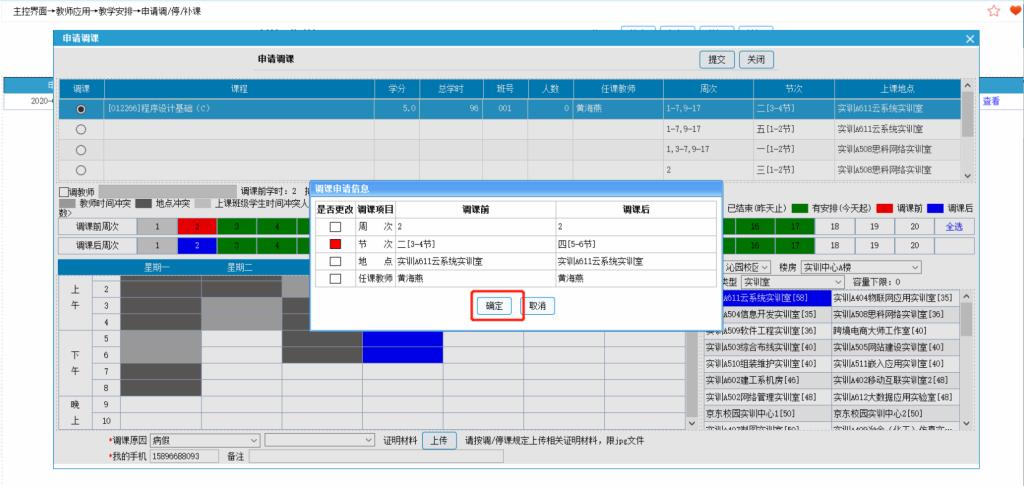Click the 取消 button in the dialog

click(537, 306)
